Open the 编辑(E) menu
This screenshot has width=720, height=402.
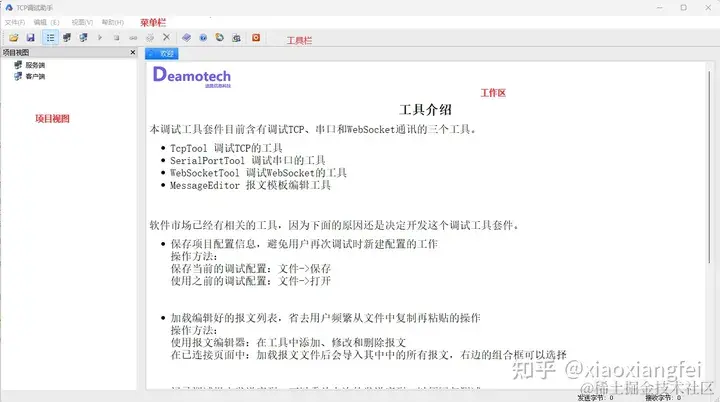(46, 22)
